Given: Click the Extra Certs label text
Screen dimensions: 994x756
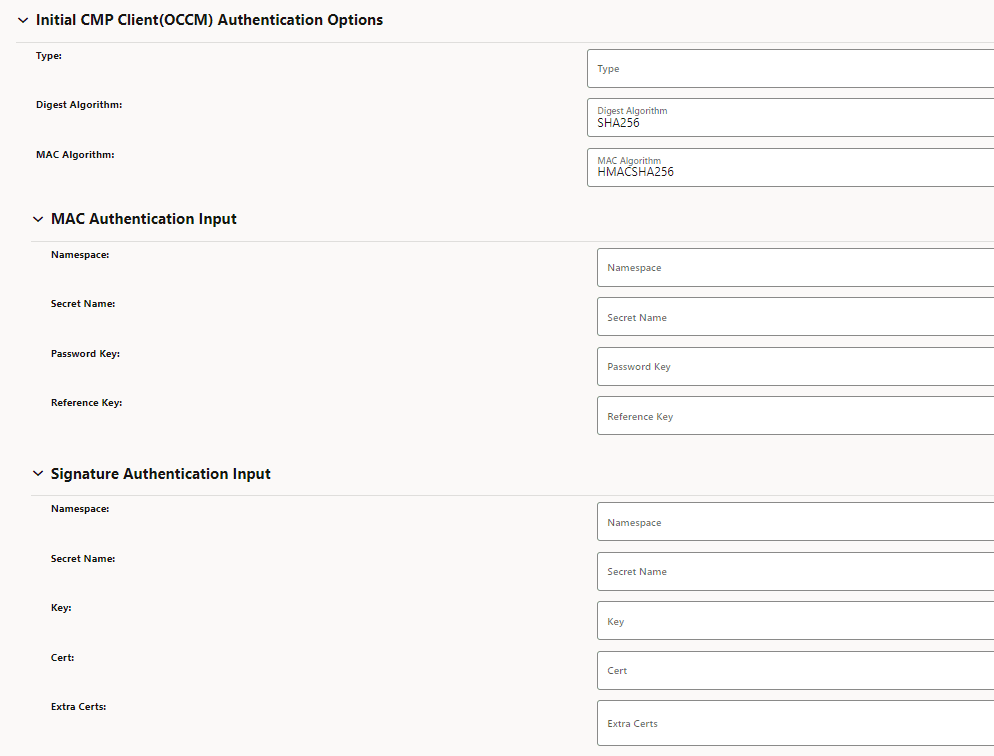Looking at the screenshot, I should [x=78, y=706].
